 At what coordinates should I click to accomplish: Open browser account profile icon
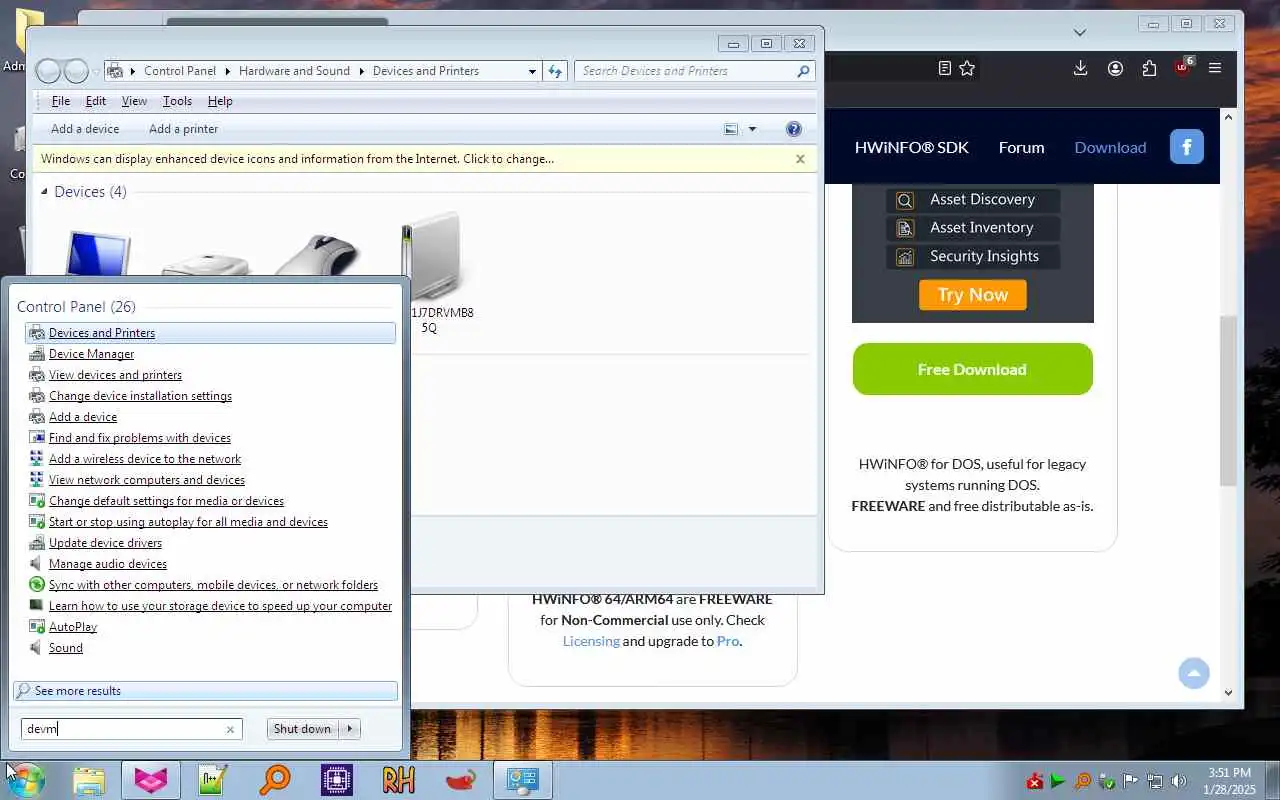1115,68
